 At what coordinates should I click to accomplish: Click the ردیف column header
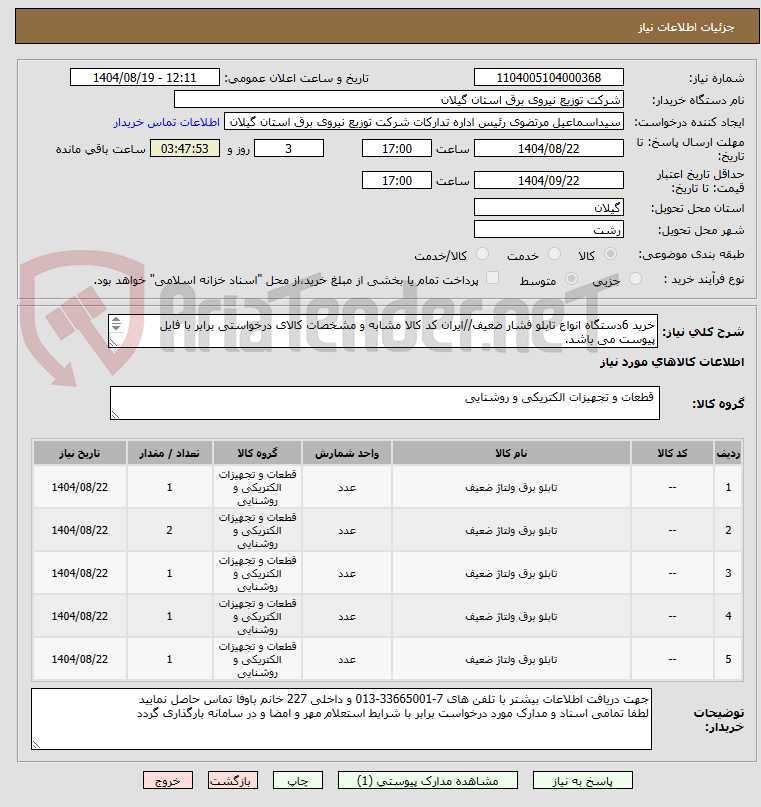(x=728, y=453)
